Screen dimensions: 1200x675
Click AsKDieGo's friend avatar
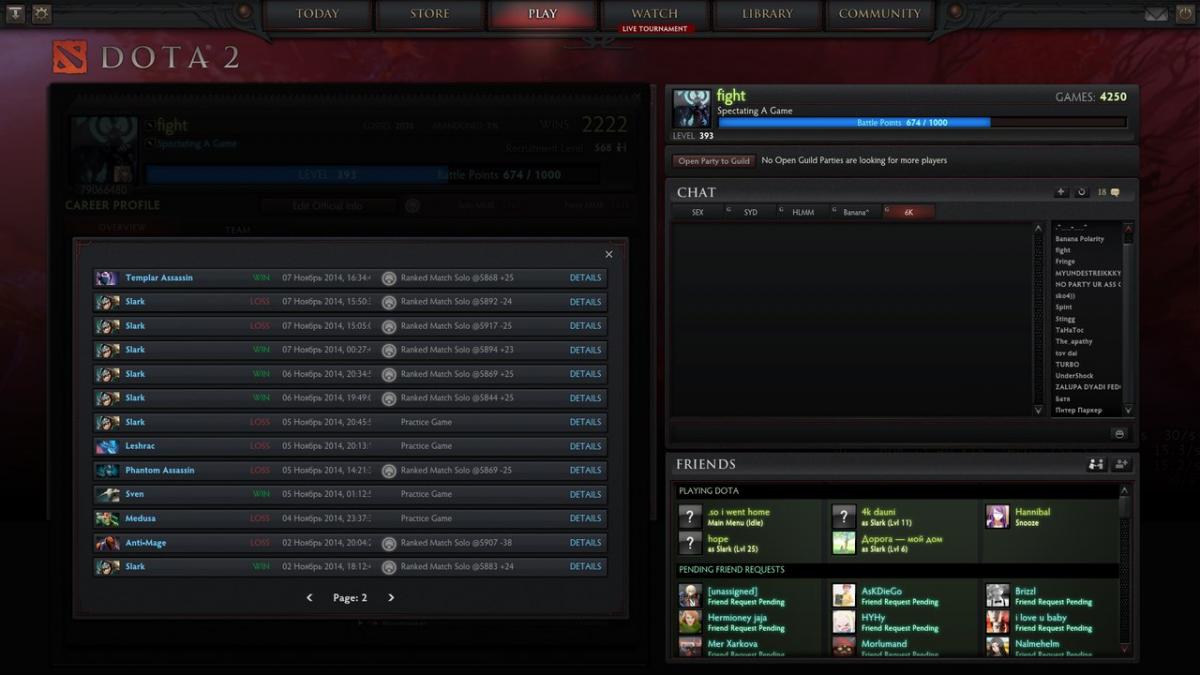tap(844, 596)
